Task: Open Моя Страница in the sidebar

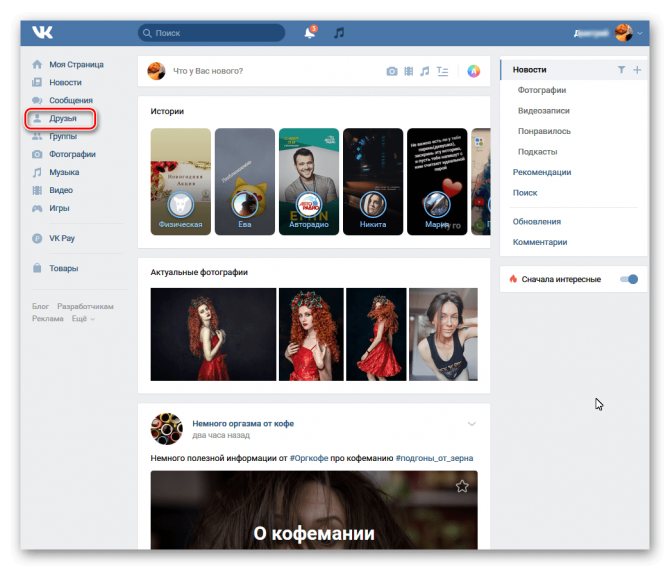Action: point(76,65)
